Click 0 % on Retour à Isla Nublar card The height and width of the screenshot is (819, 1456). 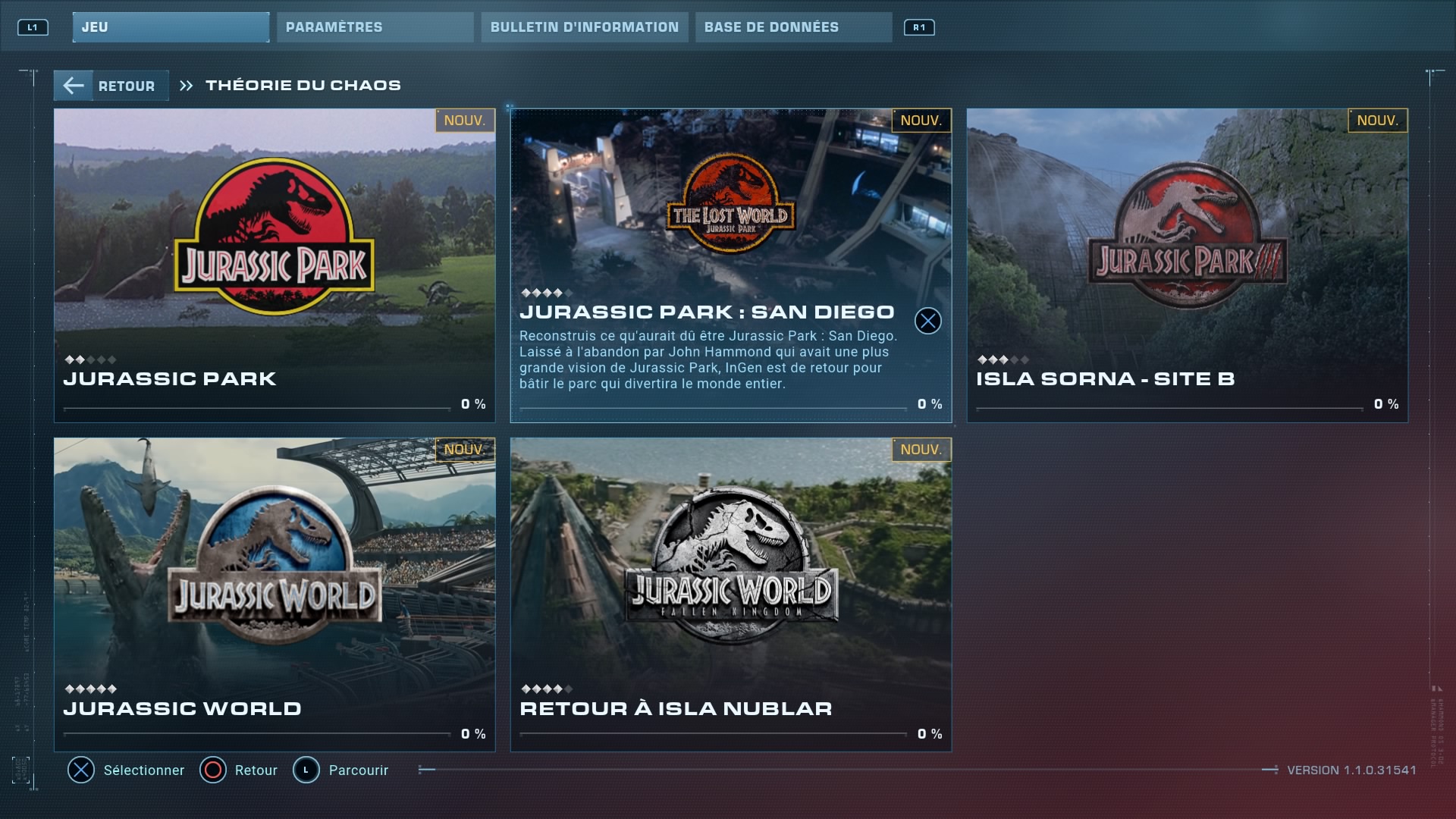coord(930,734)
